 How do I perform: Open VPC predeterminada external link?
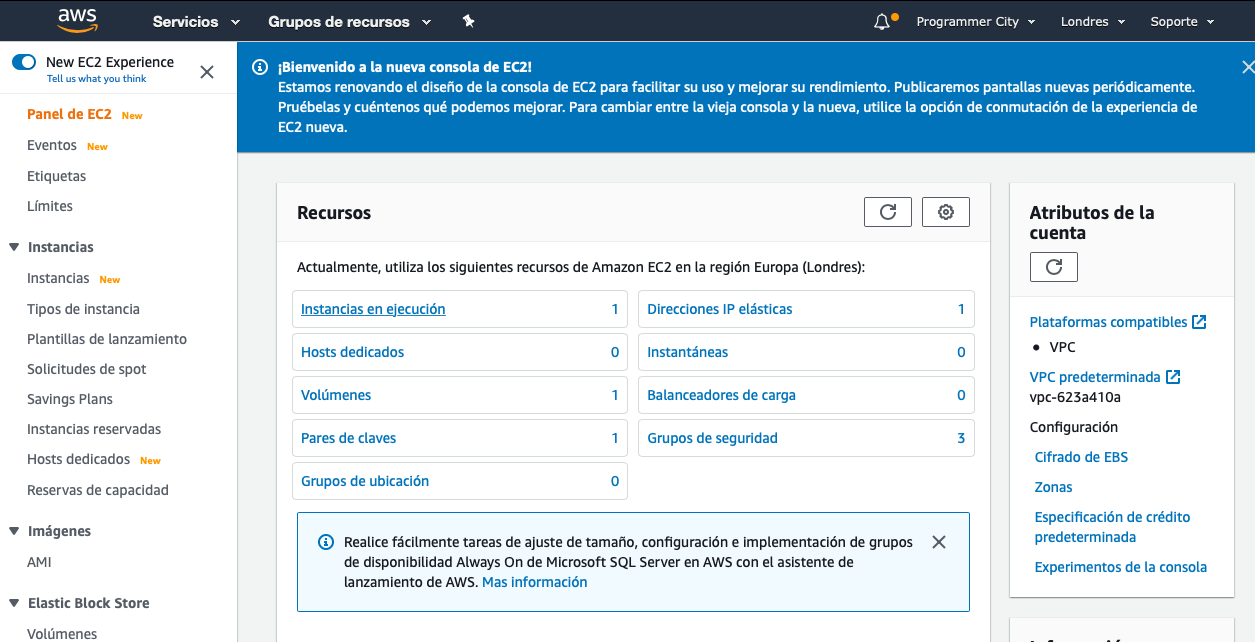[x=1105, y=377]
